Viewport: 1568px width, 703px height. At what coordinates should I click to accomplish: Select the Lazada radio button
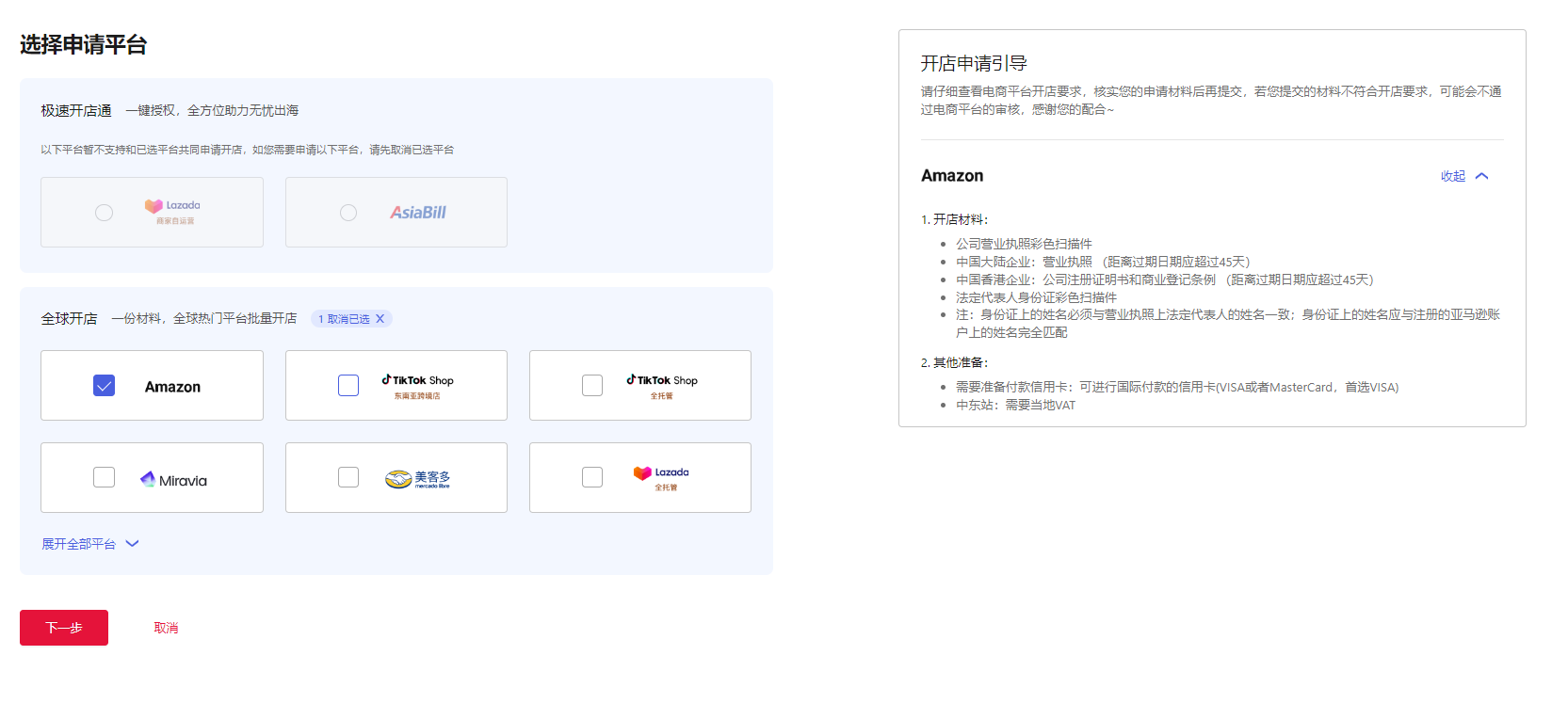point(105,213)
